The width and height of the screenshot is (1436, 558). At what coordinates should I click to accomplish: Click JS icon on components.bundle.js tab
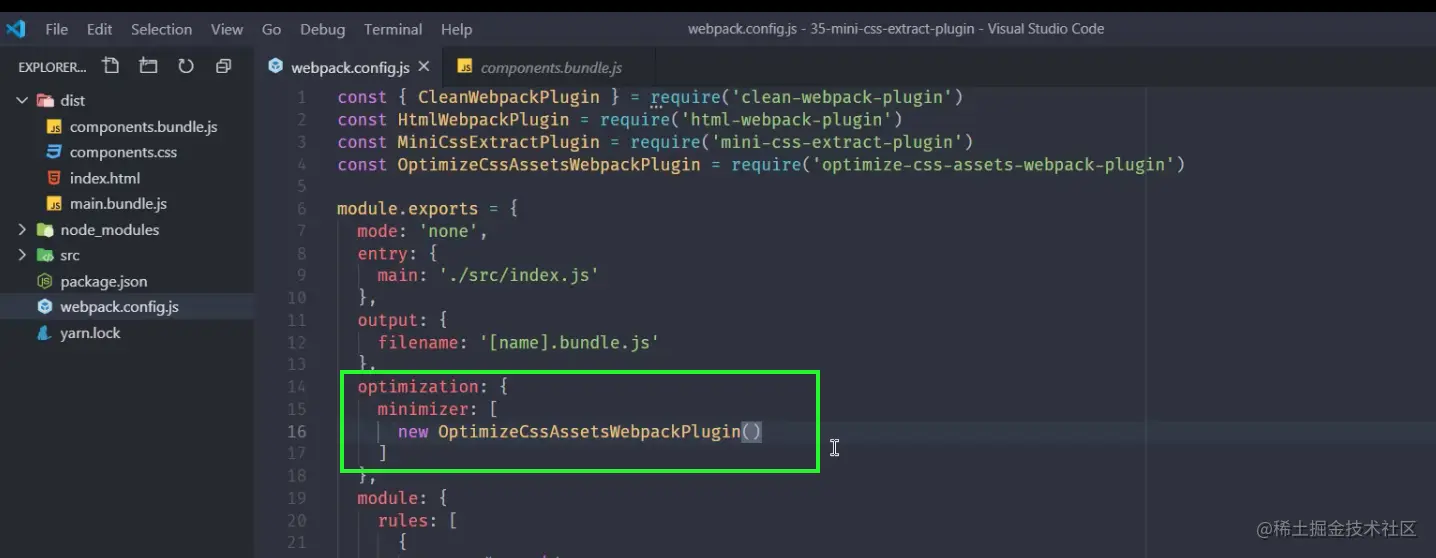(x=464, y=66)
